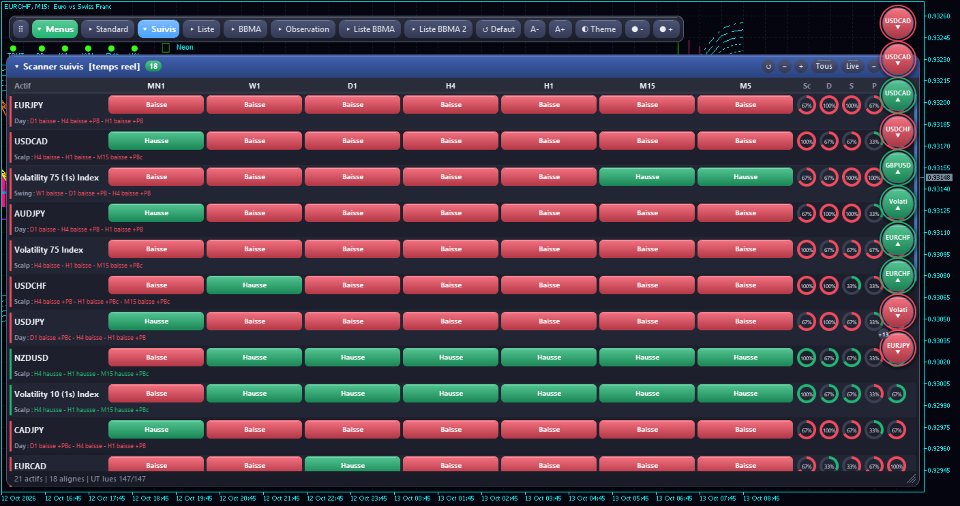Expand the Liste BBMA panel
This screenshot has height=506, width=960.
point(370,29)
